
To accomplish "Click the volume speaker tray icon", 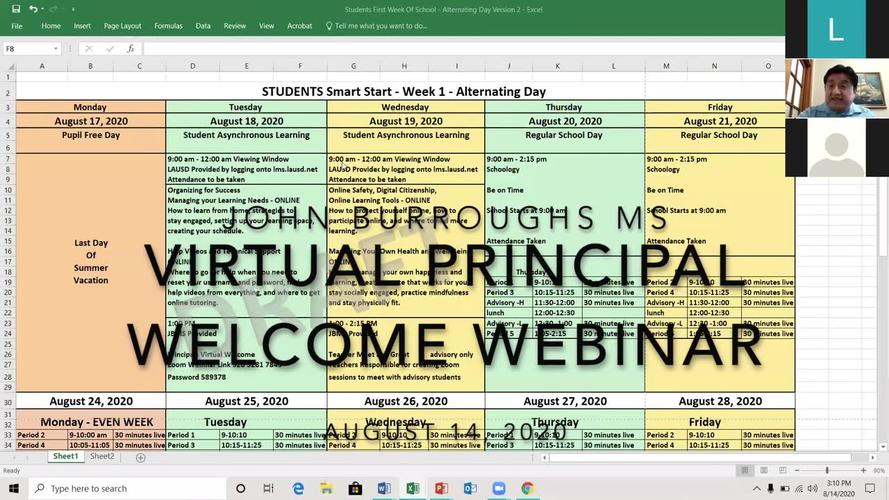I will tap(812, 489).
